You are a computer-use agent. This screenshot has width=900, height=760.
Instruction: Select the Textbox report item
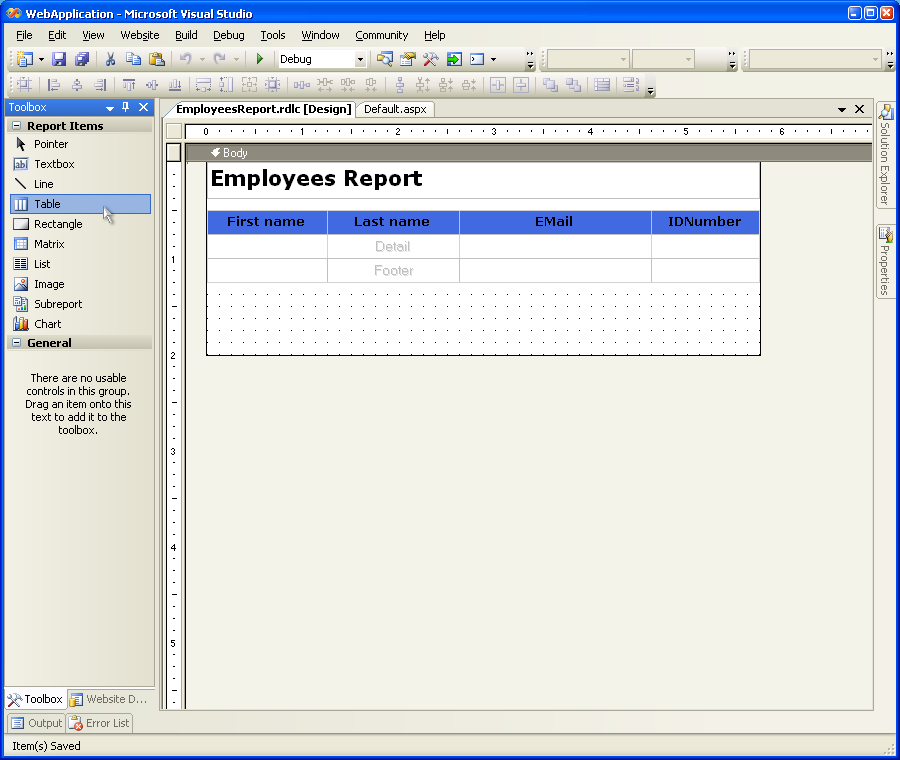pyautogui.click(x=53, y=164)
